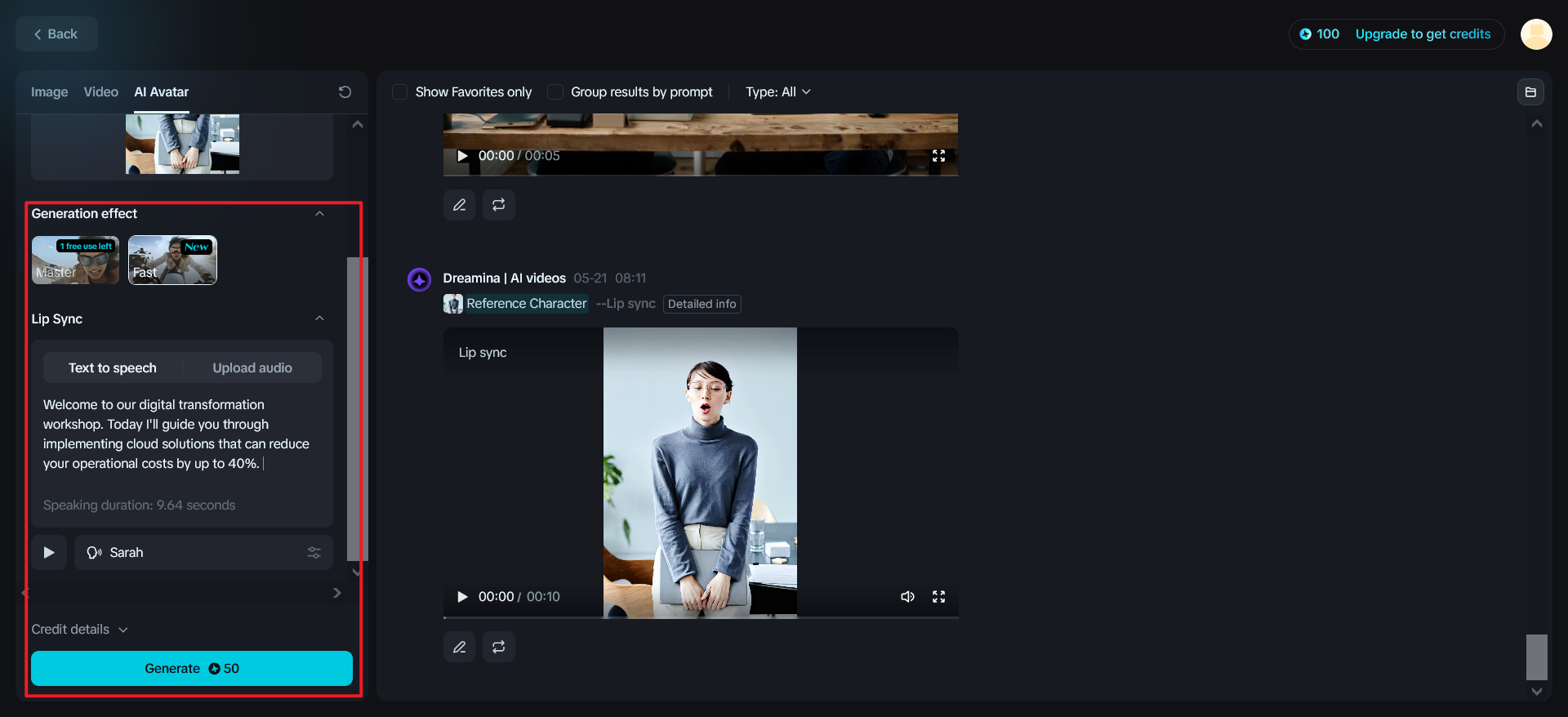Viewport: 1568px width, 717px height.
Task: Click the upper video progress bar
Action: (x=701, y=175)
